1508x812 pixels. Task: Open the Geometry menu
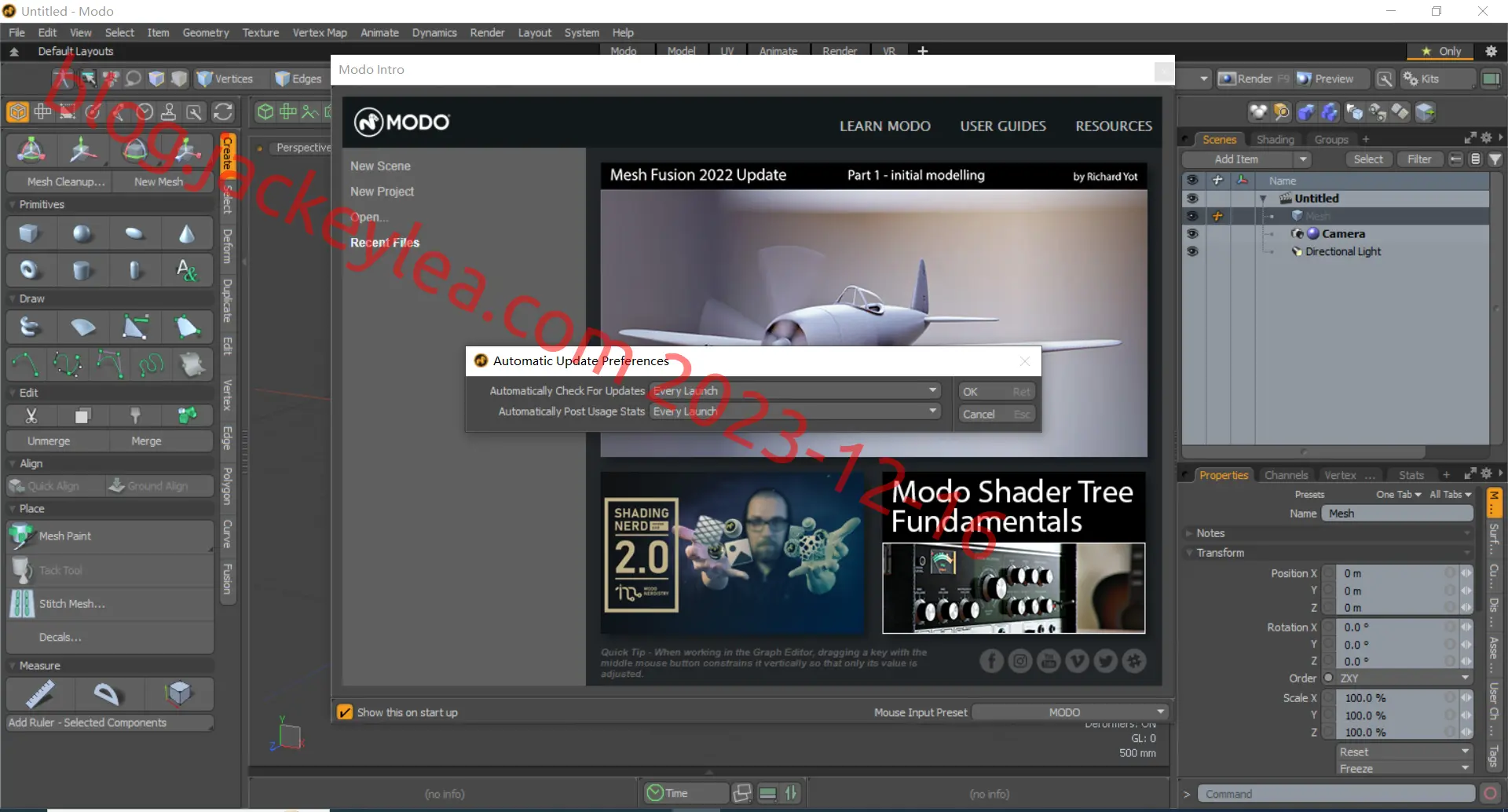pyautogui.click(x=206, y=32)
